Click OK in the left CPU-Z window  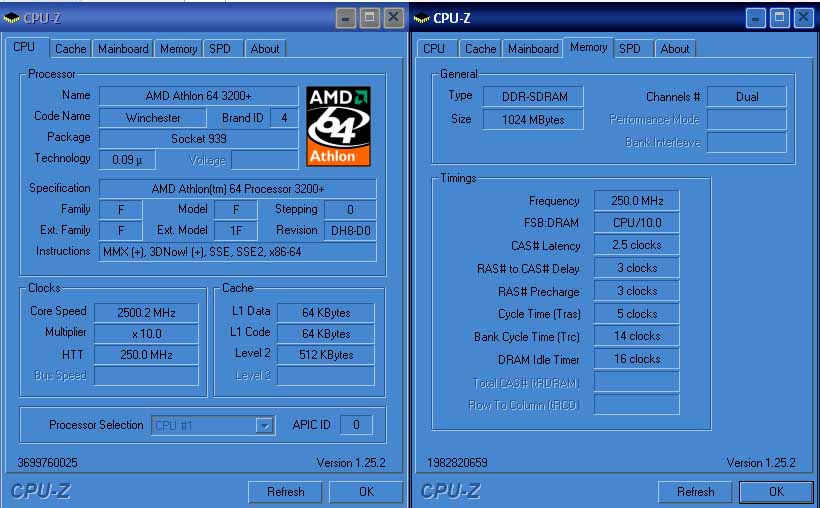tap(366, 492)
